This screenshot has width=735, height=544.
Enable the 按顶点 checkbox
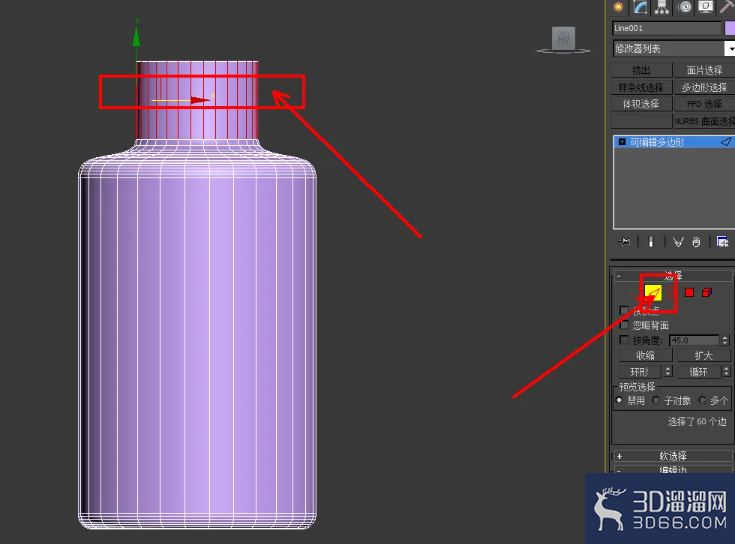click(624, 310)
